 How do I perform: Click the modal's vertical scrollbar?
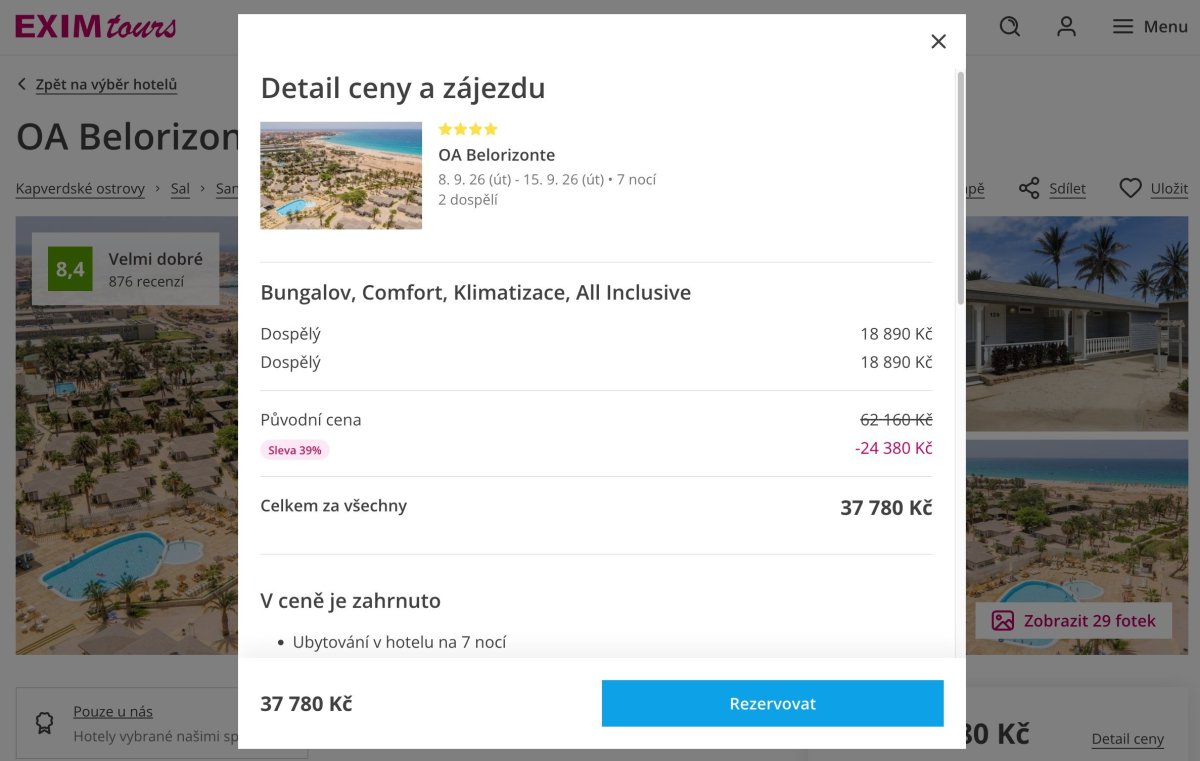tap(960, 188)
